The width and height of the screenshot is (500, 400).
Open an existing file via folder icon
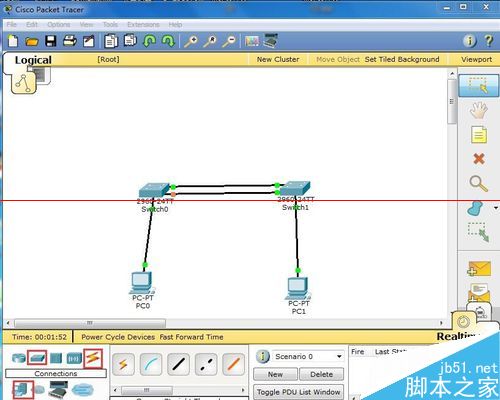32,42
